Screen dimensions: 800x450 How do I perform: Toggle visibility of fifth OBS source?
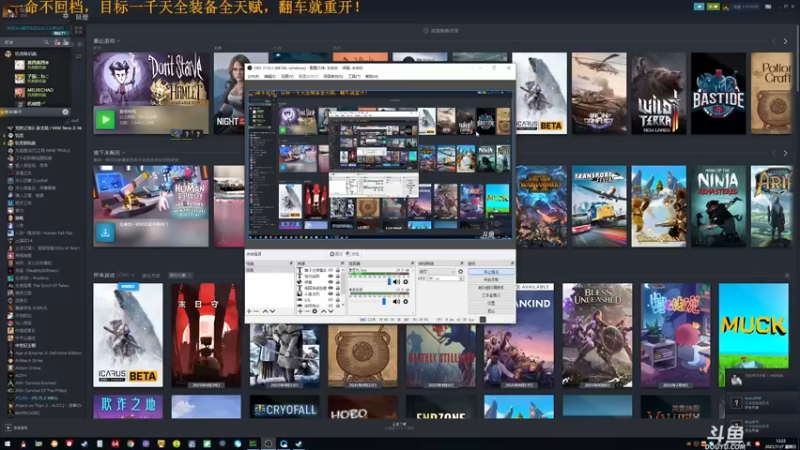click(331, 294)
